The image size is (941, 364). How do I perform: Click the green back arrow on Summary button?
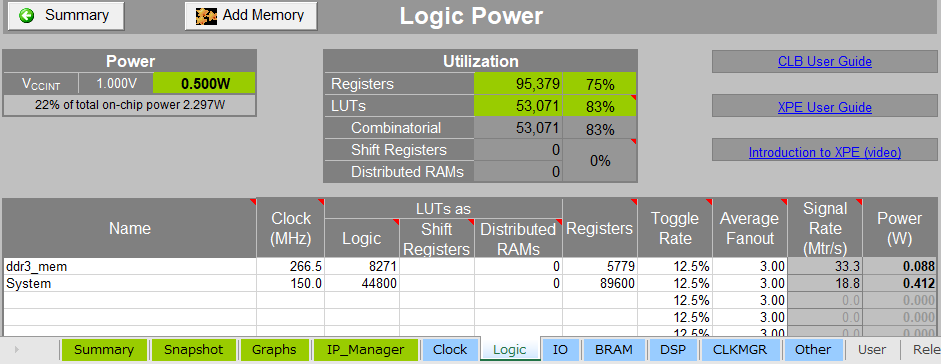pyautogui.click(x=27, y=16)
